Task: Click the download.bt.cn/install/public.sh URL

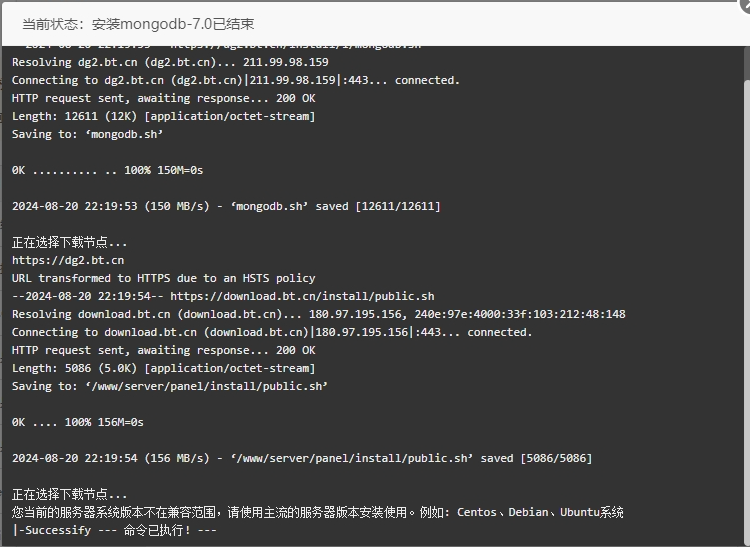Action: point(302,296)
